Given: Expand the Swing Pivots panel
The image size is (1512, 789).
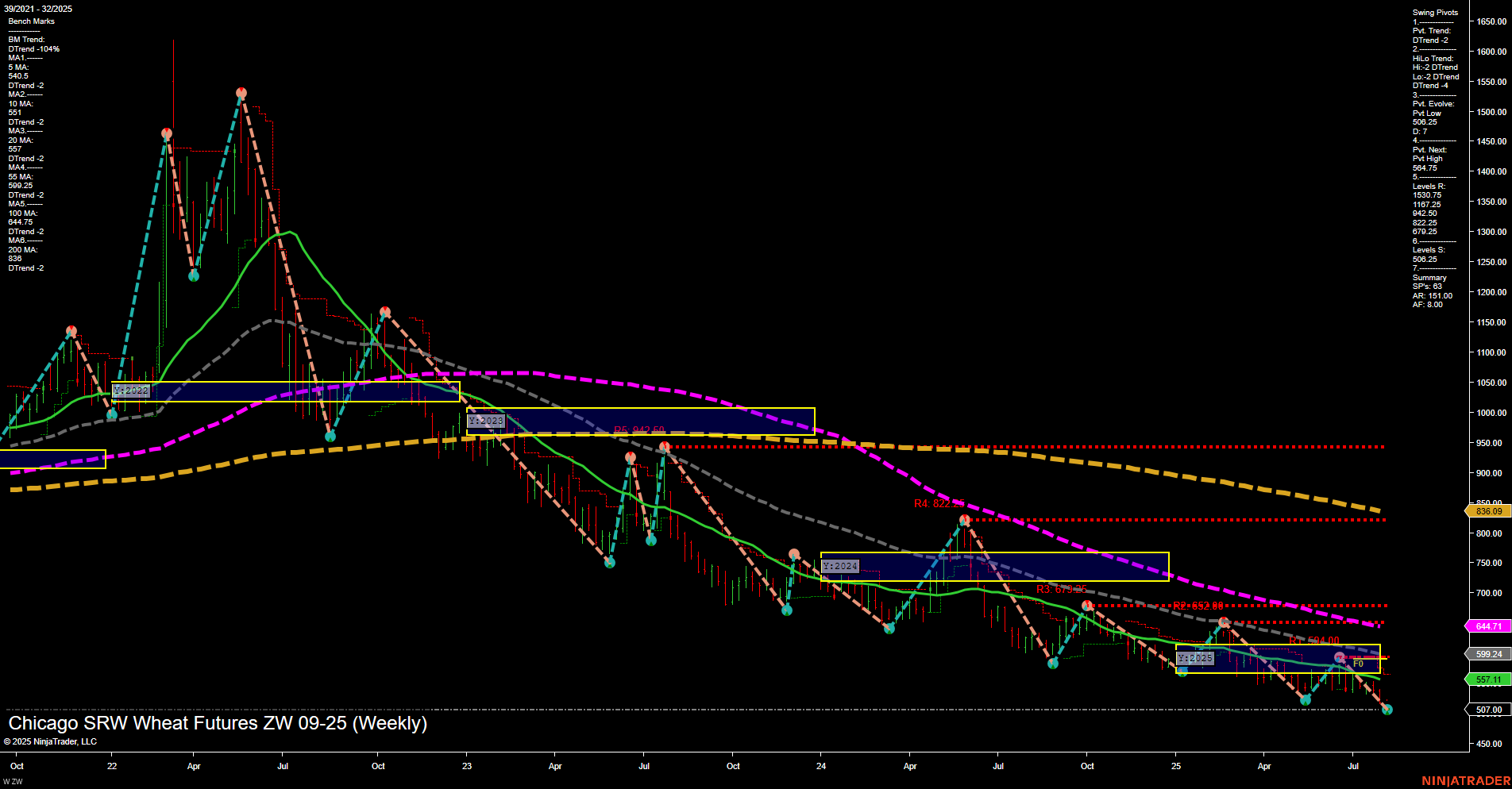Looking at the screenshot, I should click(1434, 13).
